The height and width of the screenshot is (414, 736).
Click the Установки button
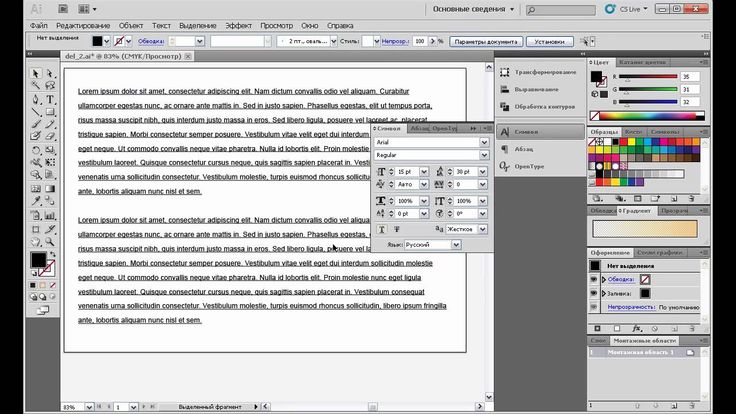(x=549, y=42)
